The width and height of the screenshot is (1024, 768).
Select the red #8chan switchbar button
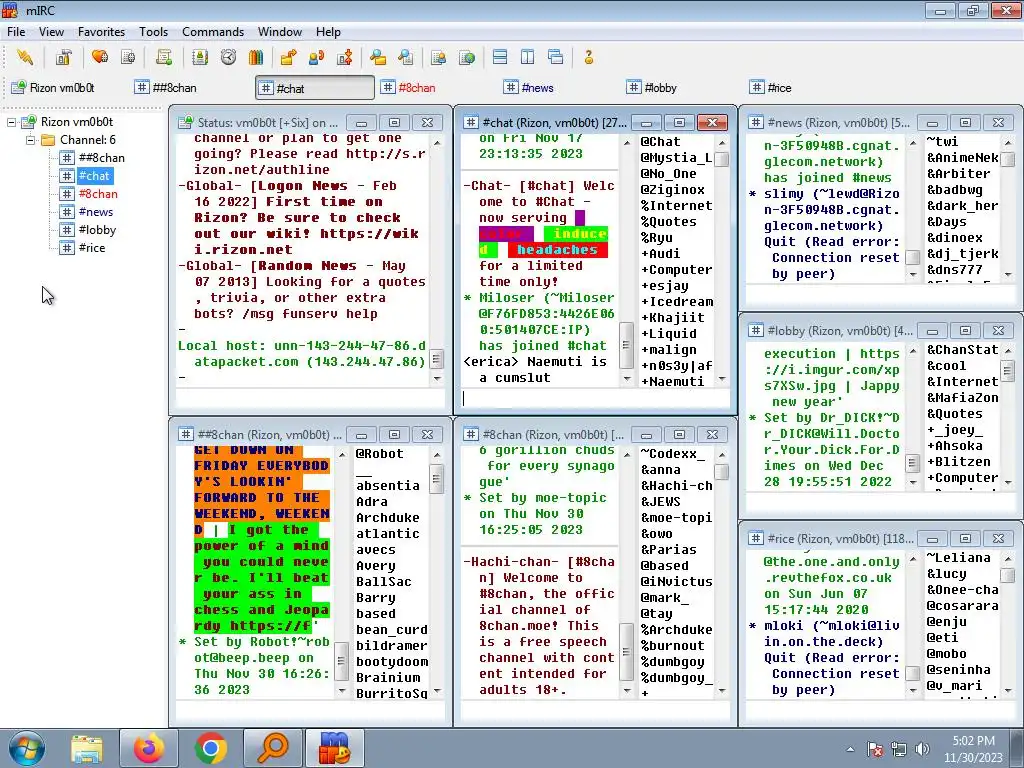coord(438,88)
